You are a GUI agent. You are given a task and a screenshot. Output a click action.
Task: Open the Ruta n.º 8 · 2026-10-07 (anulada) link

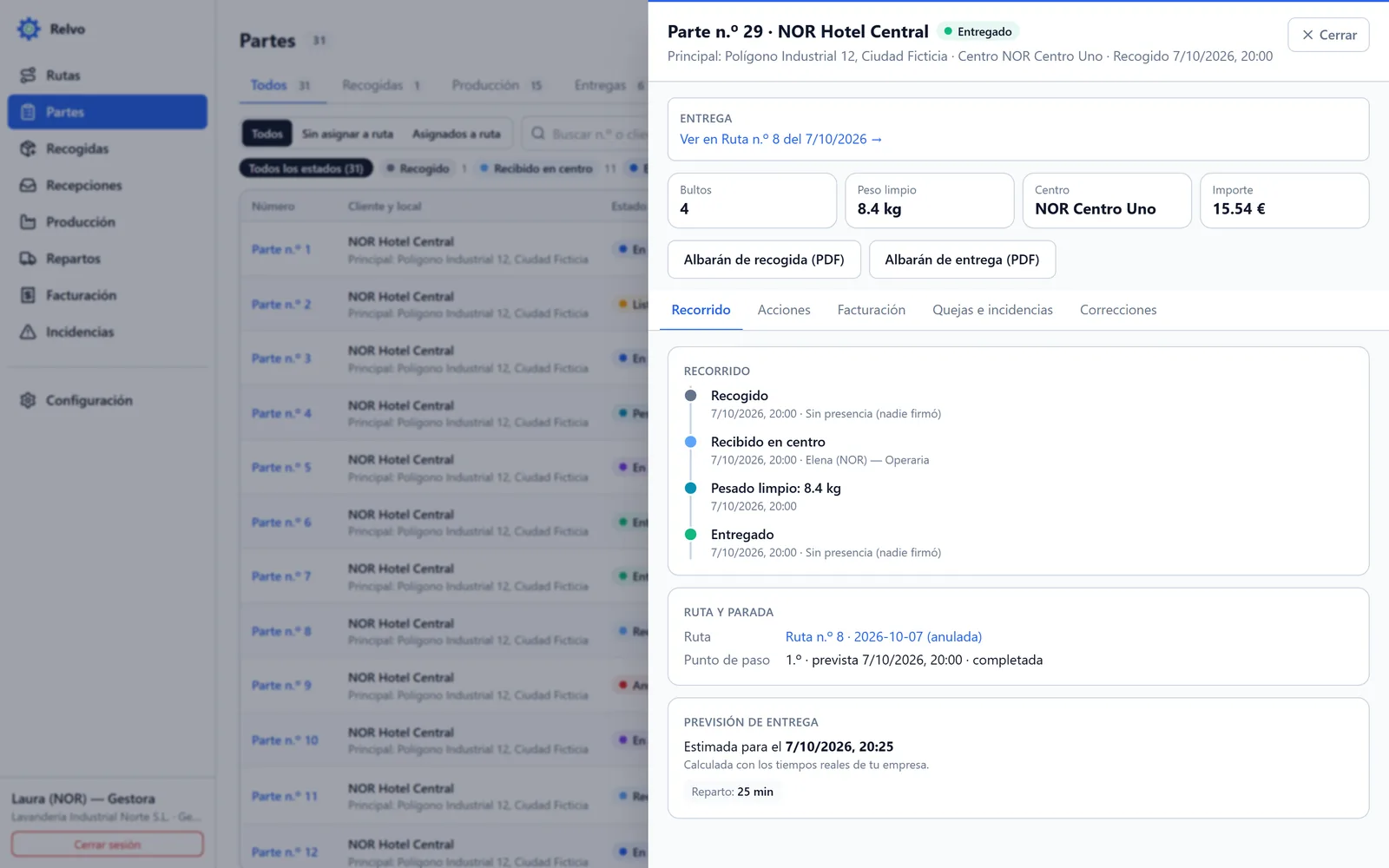click(884, 636)
